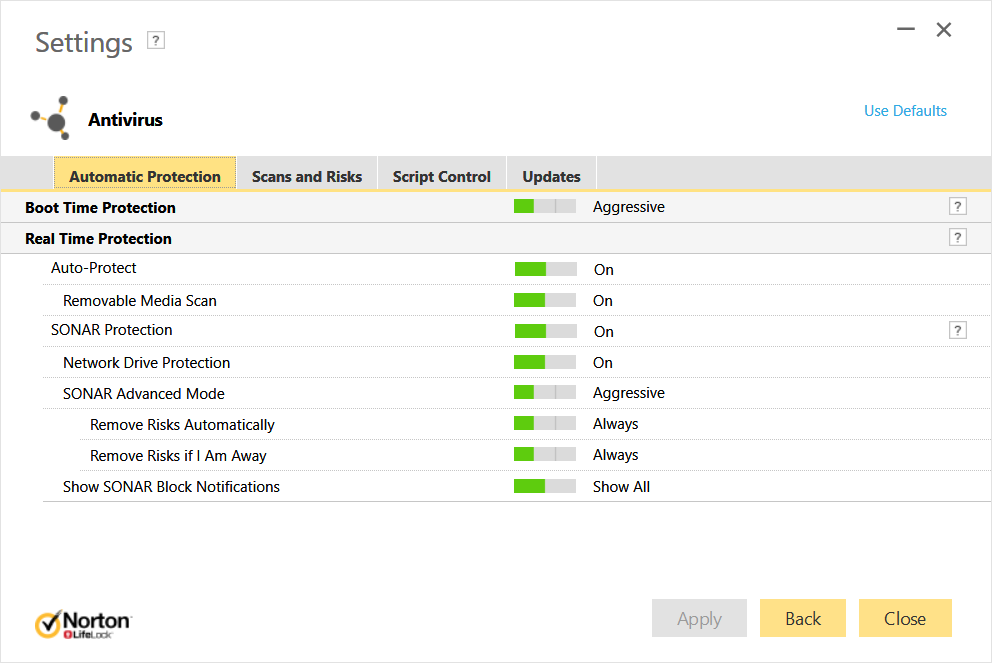
Task: Open help for Boot Time Protection
Action: coord(958,207)
